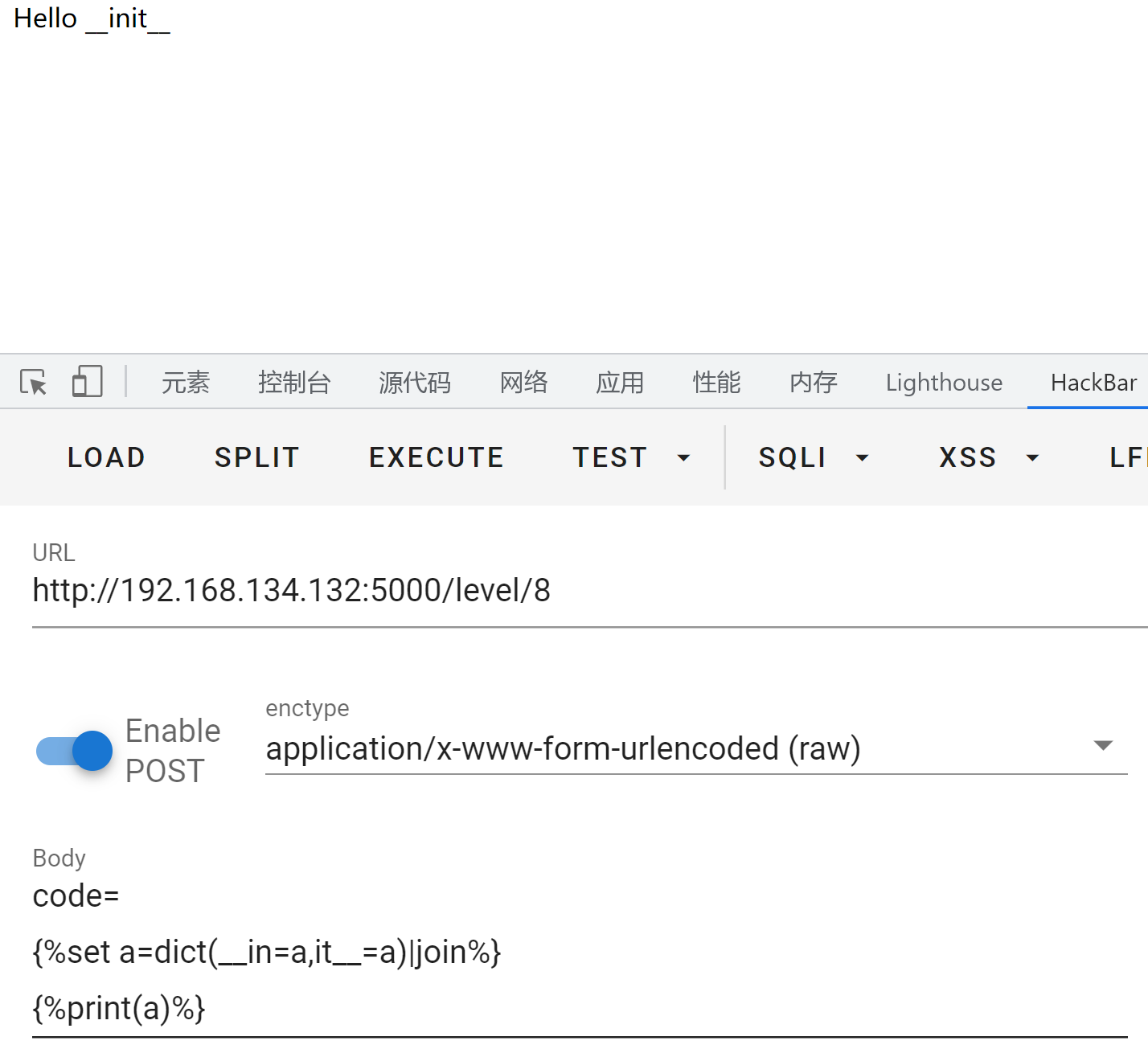Open the 应用 (Application) tab

tap(620, 383)
